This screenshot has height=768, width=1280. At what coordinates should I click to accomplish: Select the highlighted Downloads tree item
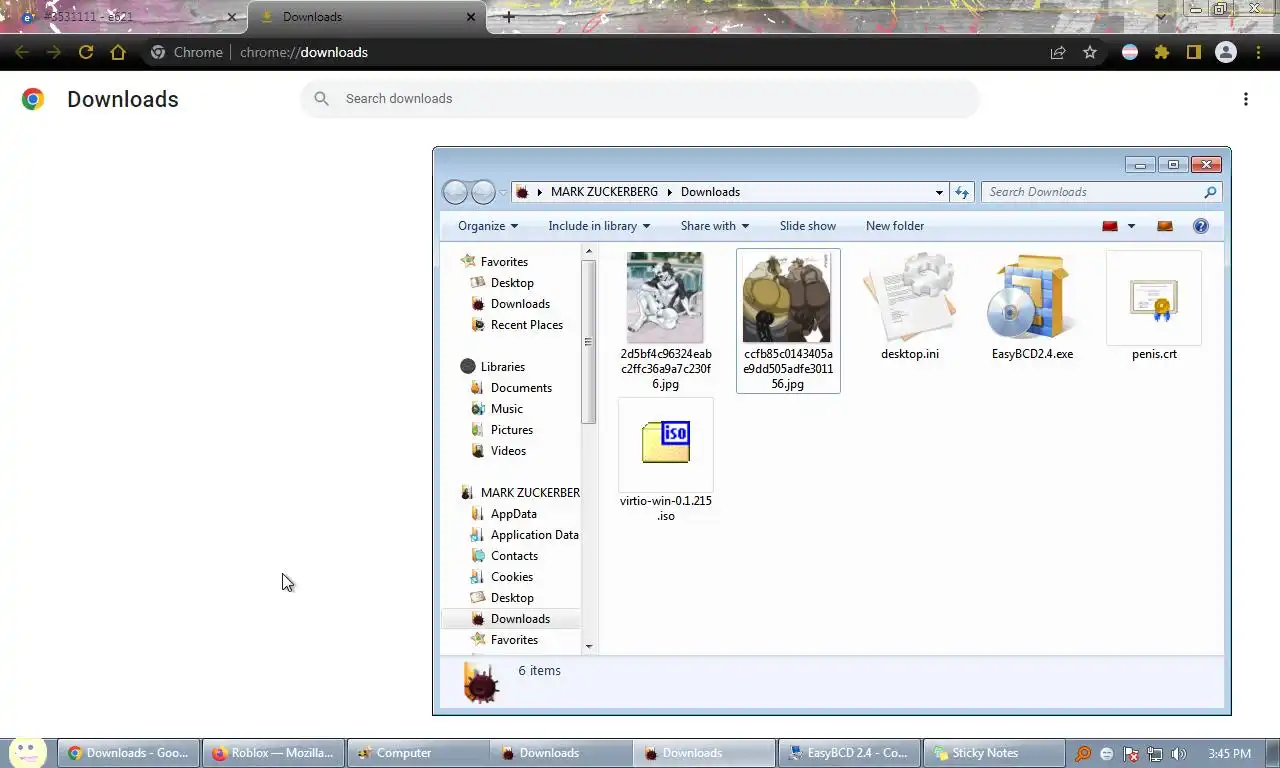(520, 619)
